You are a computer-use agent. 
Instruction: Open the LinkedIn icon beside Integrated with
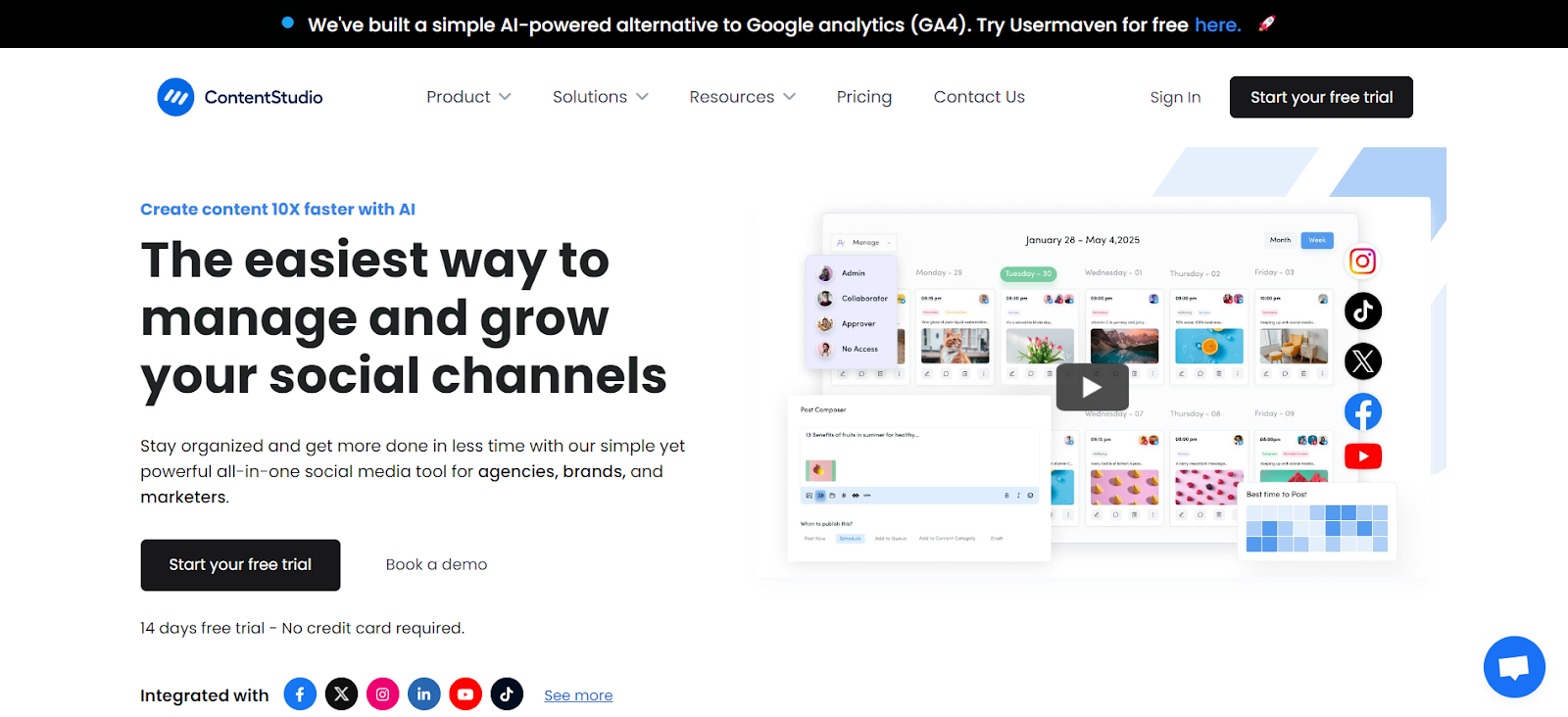click(x=423, y=694)
